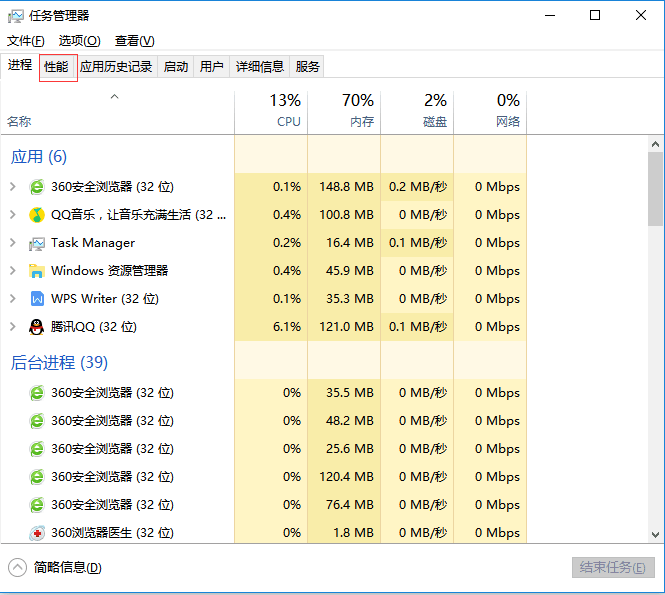Viewport: 665px width, 595px height.
Task: Open the 查看(V) menu
Action: pyautogui.click(x=134, y=41)
